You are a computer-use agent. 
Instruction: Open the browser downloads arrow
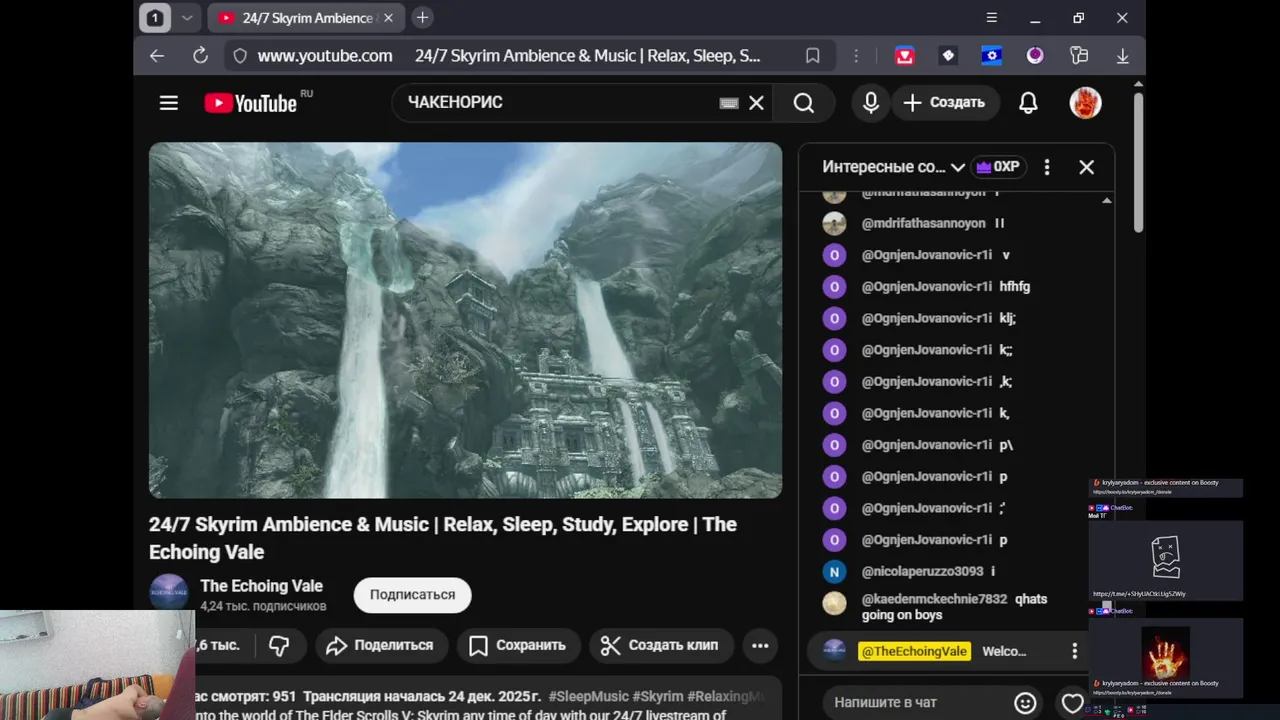coord(1123,56)
